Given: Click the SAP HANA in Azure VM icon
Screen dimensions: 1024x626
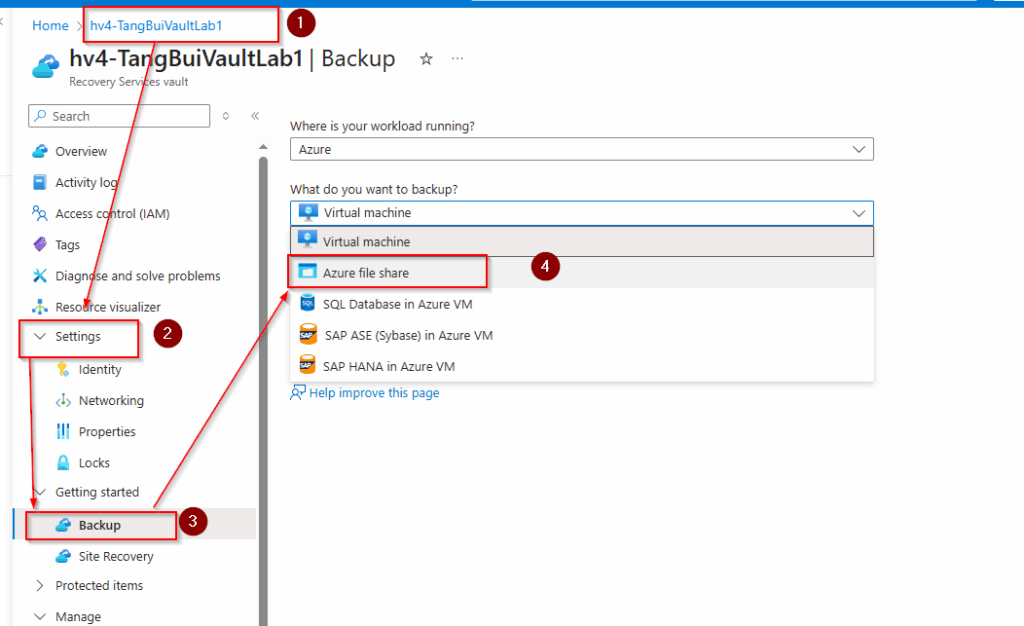Looking at the screenshot, I should [x=308, y=365].
